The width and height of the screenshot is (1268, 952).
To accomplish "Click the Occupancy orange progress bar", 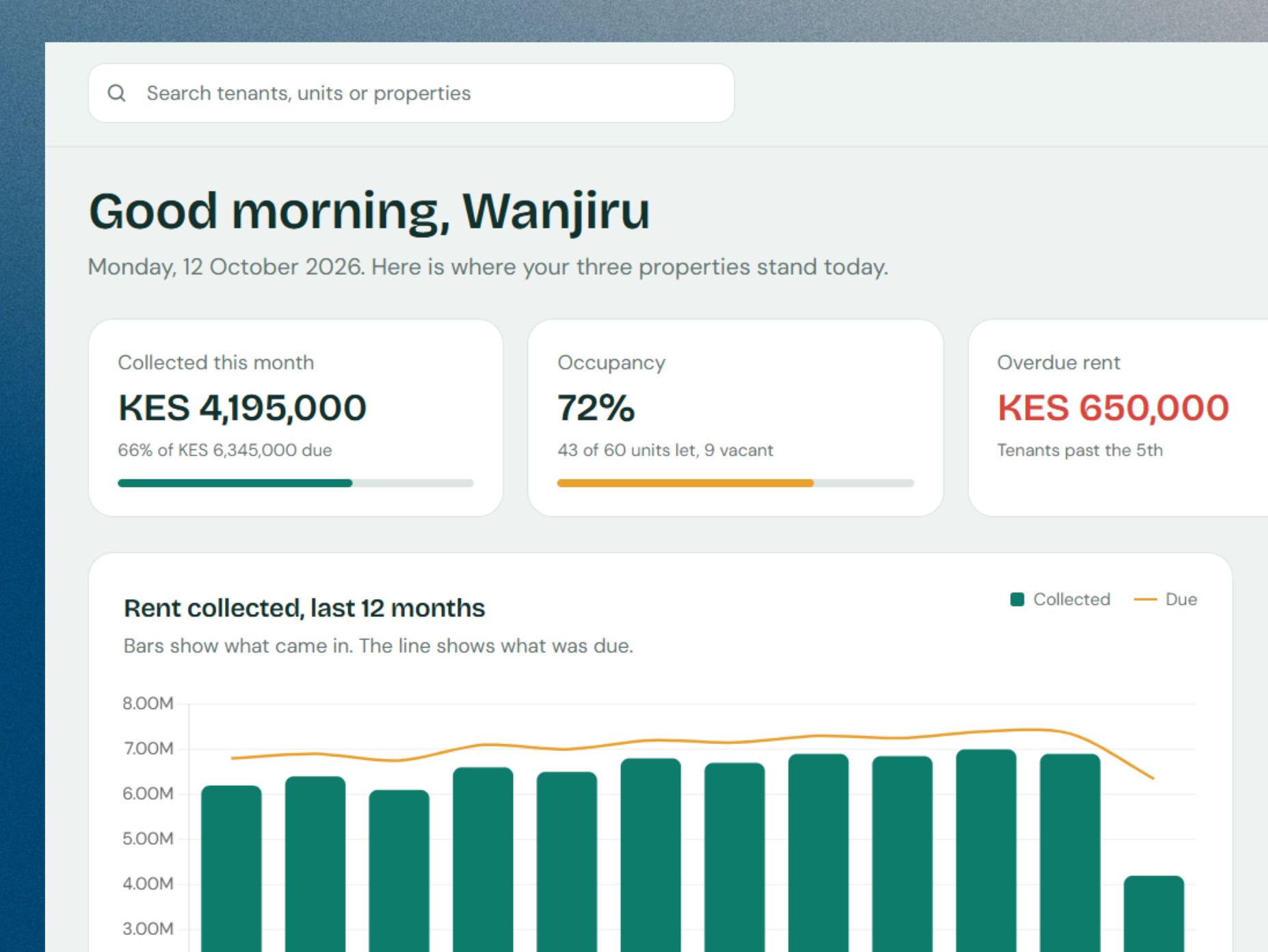I will pyautogui.click(x=735, y=483).
